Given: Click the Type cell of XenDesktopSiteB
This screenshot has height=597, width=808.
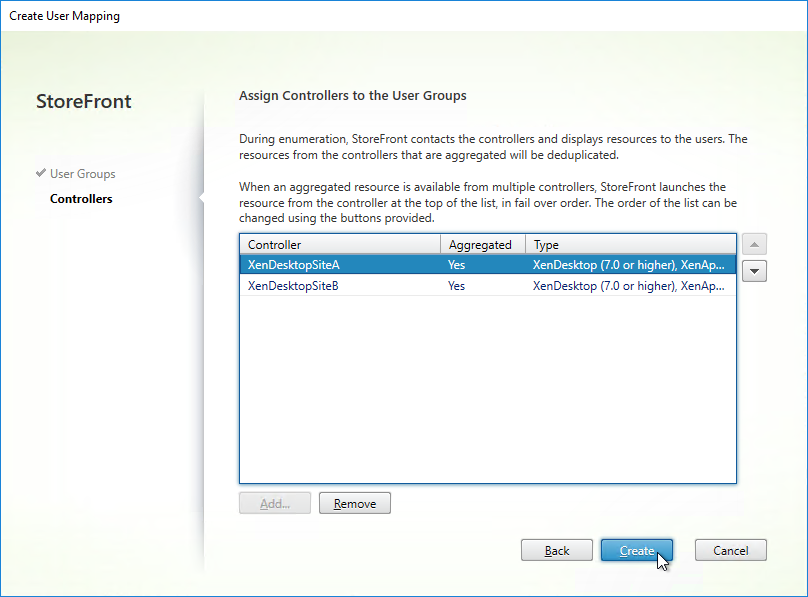Looking at the screenshot, I should click(629, 286).
